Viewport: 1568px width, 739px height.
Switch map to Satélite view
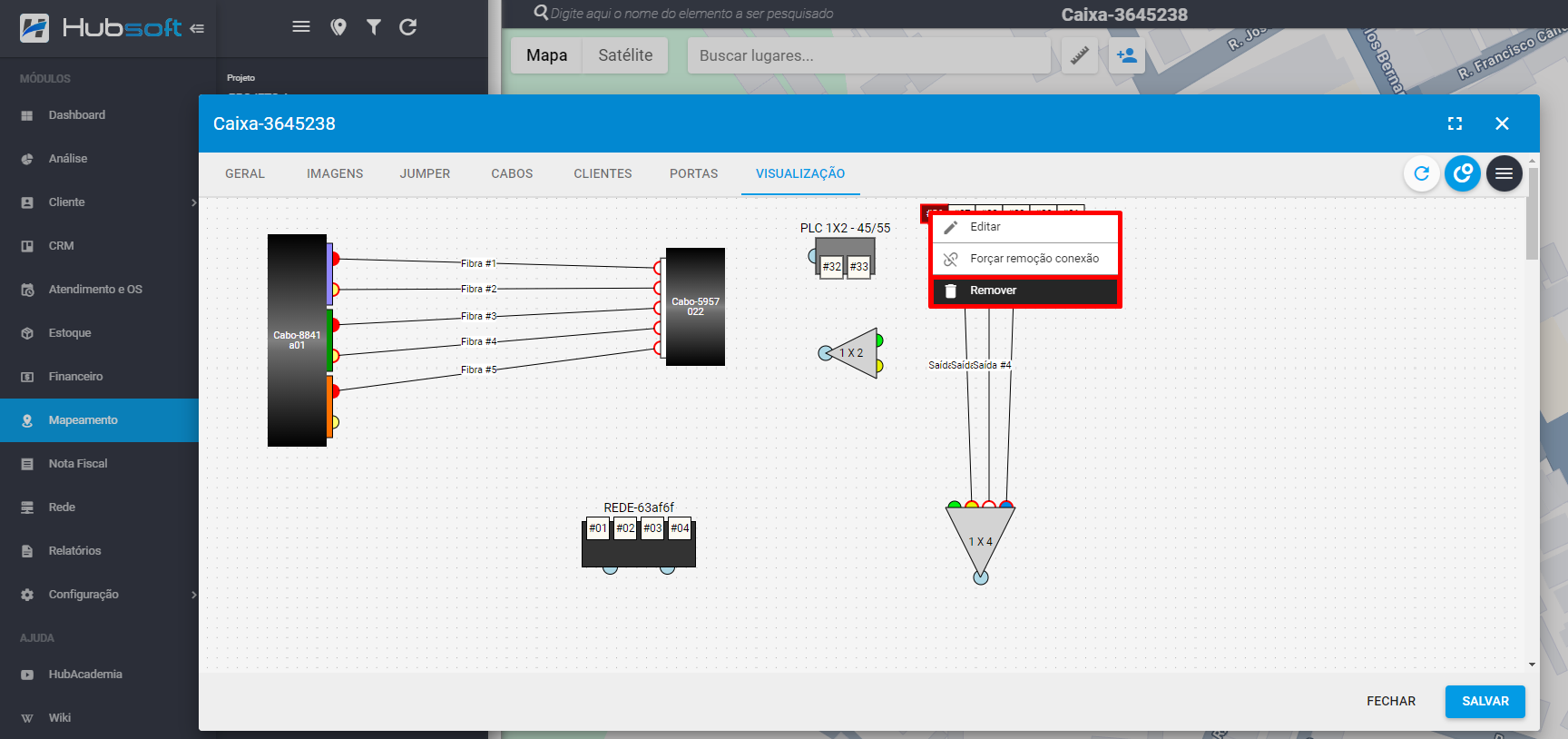pos(625,55)
